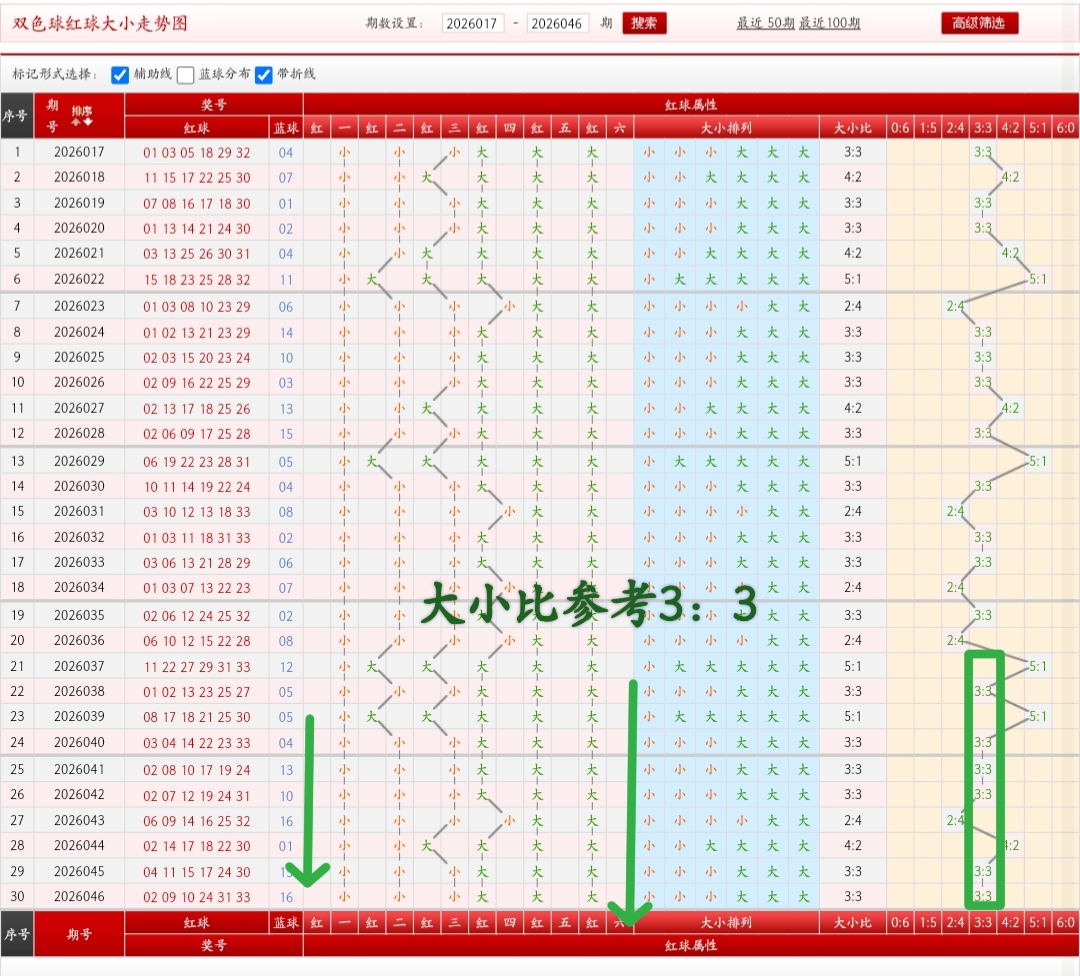This screenshot has height=976, width=1080.
Task: Click the ascending sort arrow on 期号 column
Action: pos(76,122)
